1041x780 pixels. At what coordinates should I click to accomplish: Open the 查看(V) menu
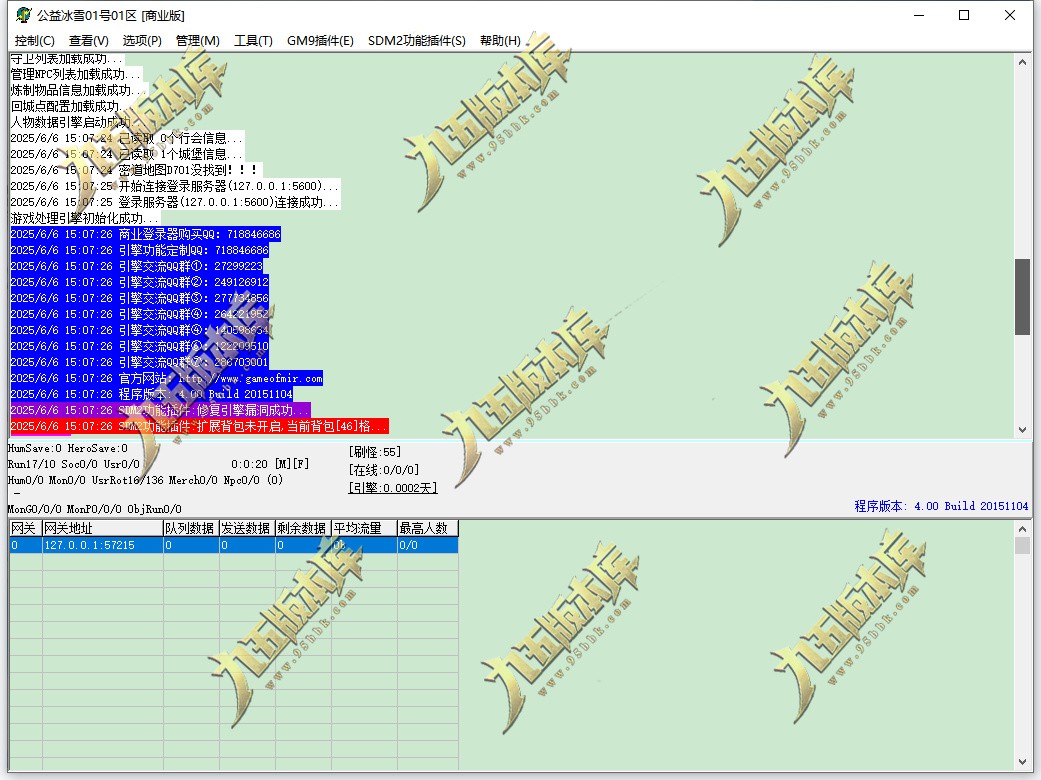[x=88, y=40]
